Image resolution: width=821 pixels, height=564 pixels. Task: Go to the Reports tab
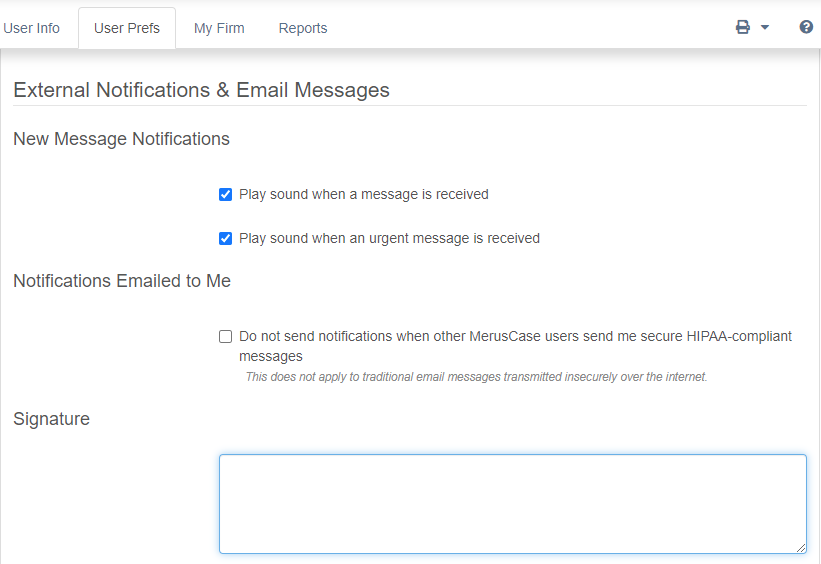303,28
